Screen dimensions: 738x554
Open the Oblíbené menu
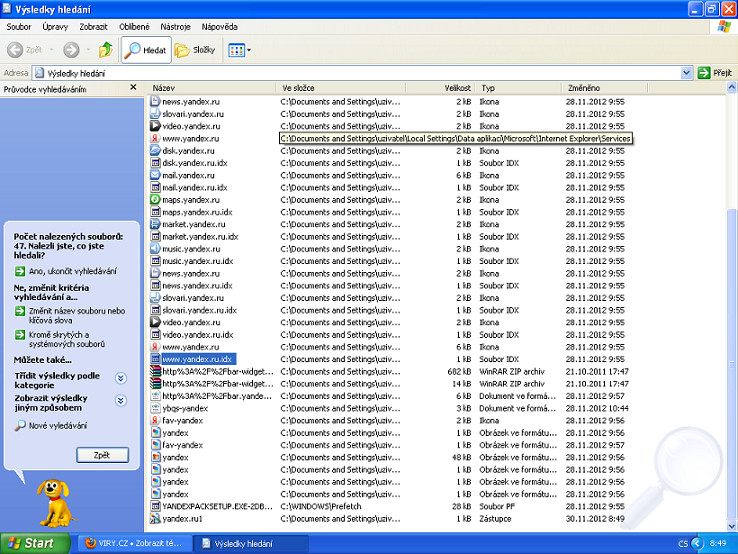(134, 27)
